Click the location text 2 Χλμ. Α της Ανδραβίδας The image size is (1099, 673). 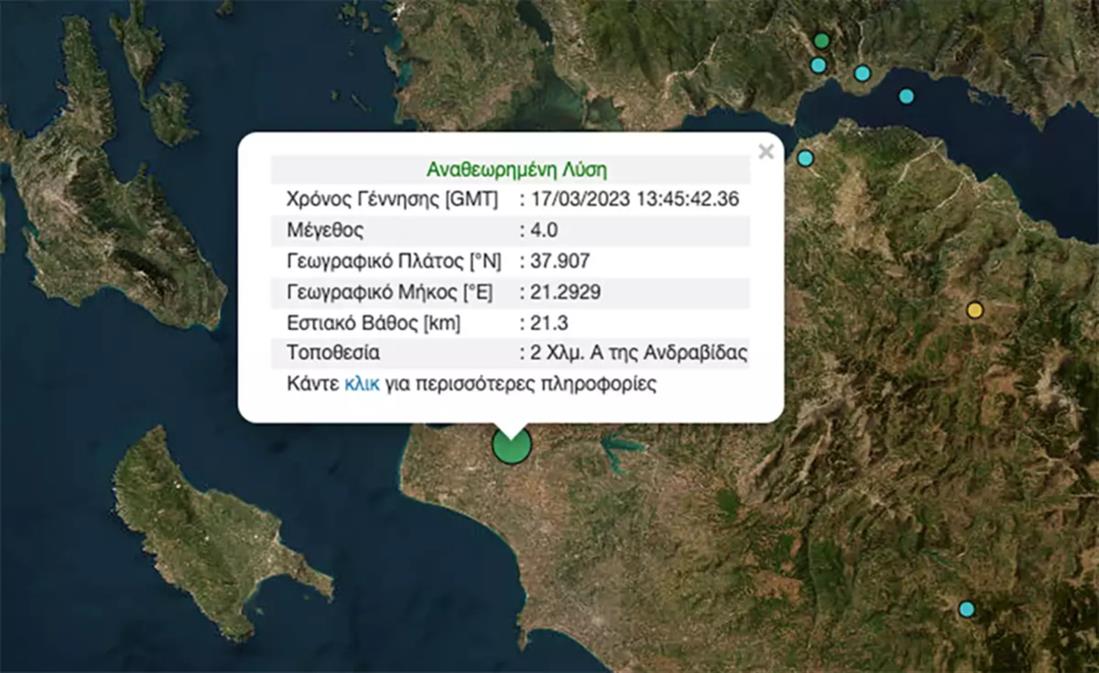click(x=640, y=353)
